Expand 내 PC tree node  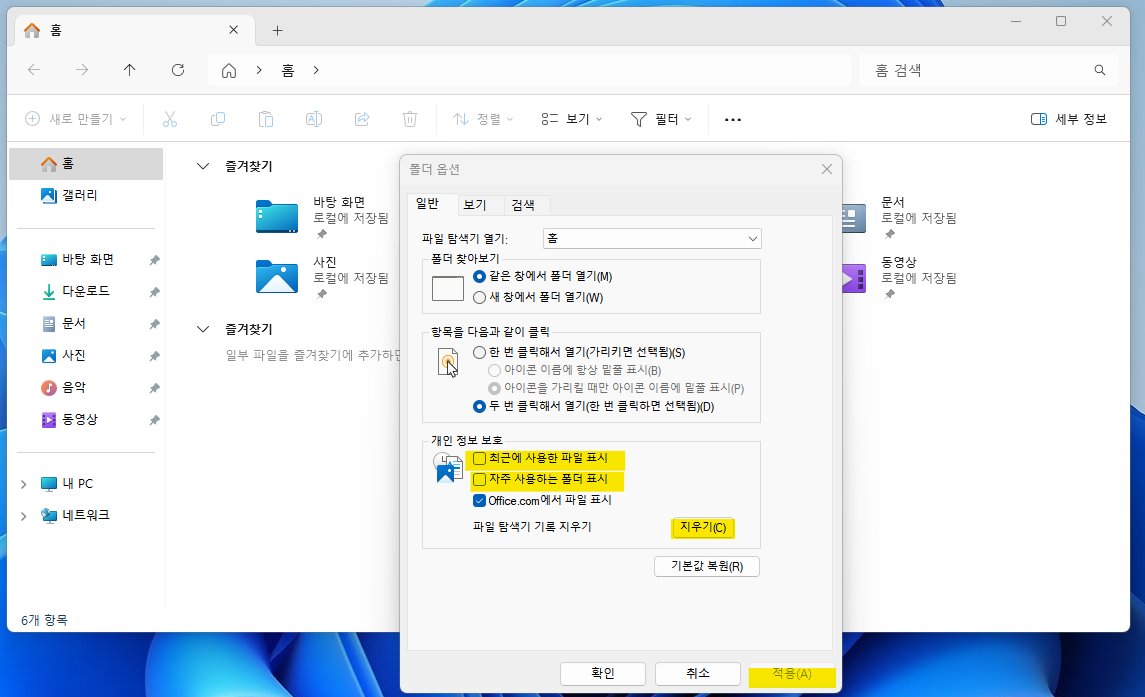pos(23,484)
